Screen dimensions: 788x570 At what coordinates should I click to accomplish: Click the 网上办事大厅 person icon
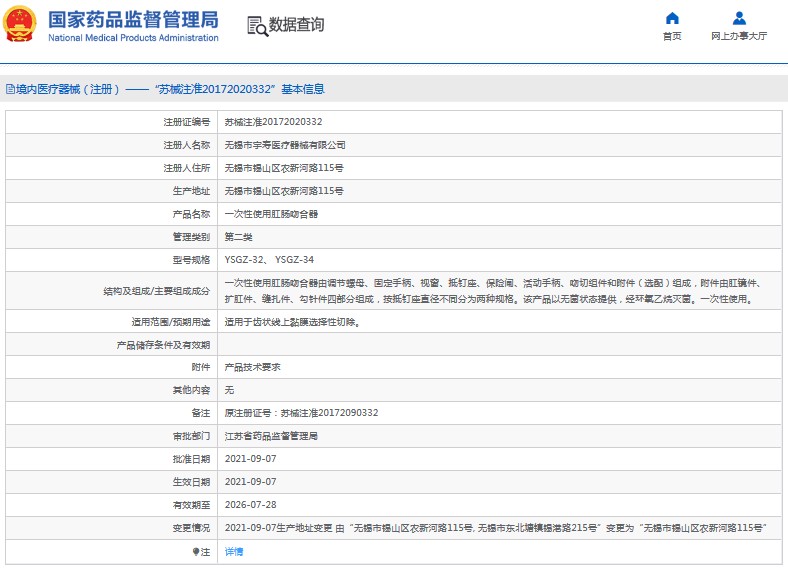(x=739, y=18)
